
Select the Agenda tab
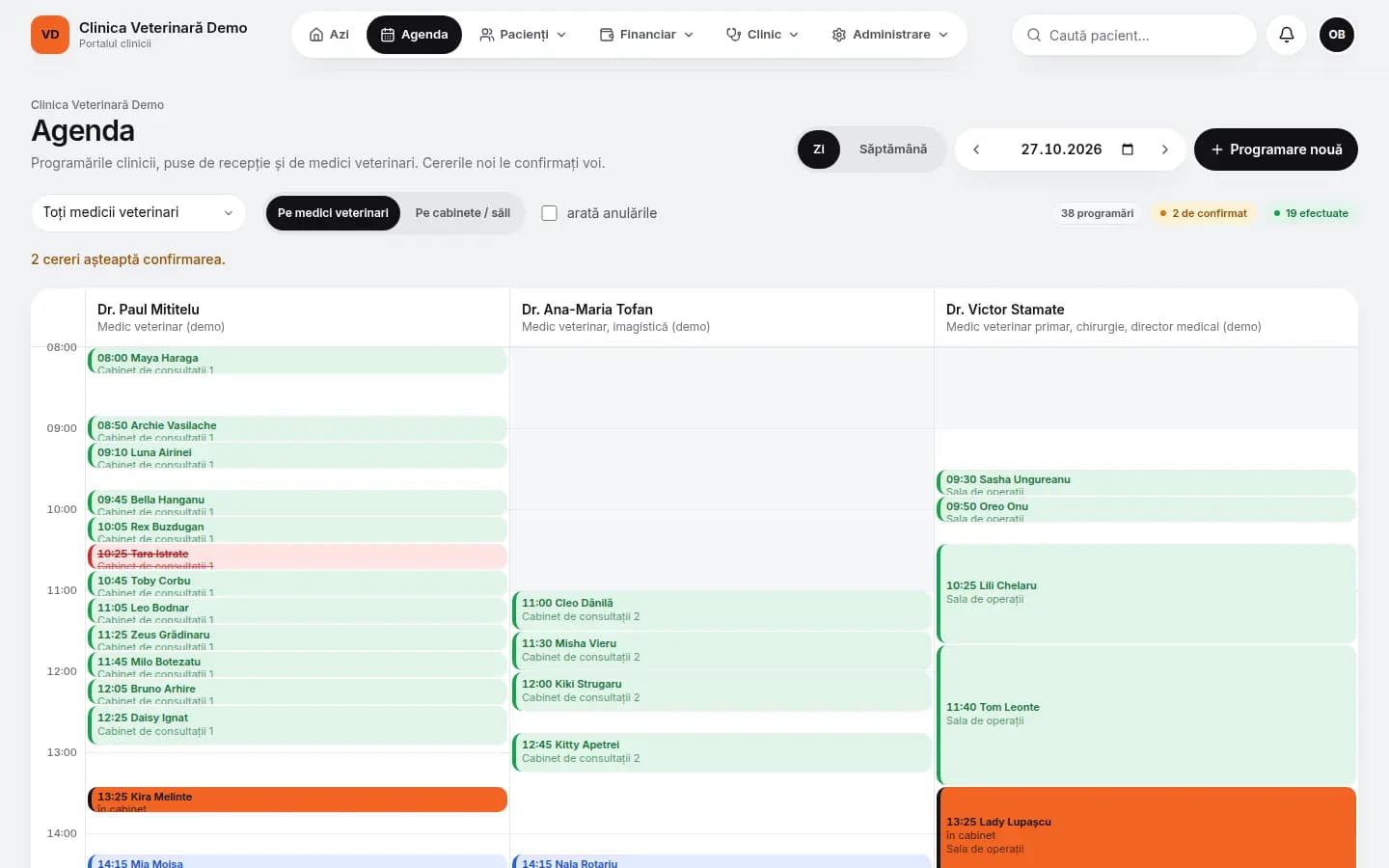pos(414,35)
